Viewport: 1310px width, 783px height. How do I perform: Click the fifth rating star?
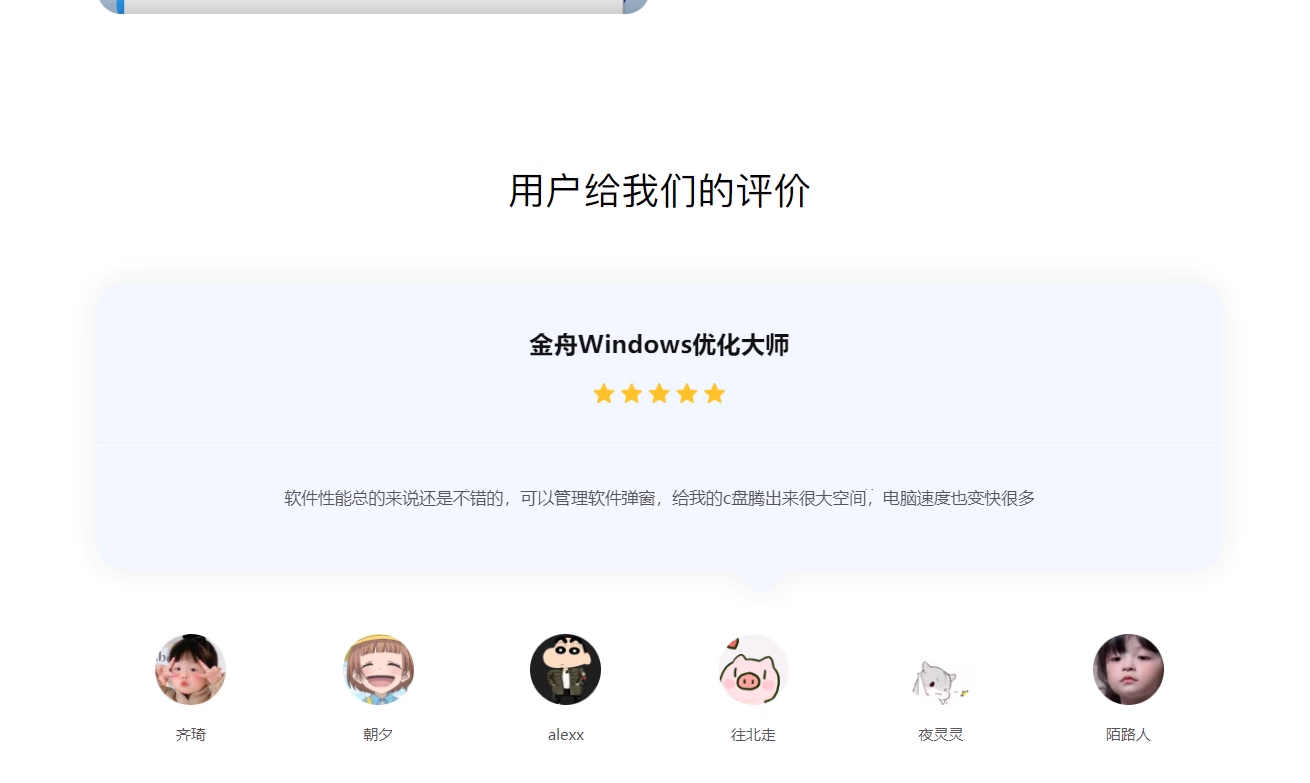pyautogui.click(x=714, y=393)
